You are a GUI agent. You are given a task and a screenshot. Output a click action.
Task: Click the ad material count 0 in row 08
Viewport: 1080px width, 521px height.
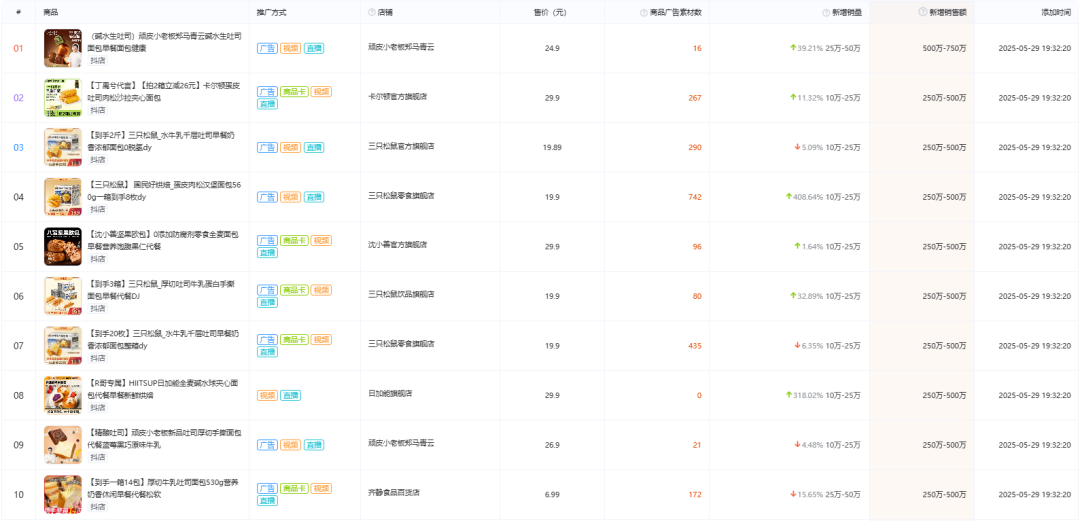pyautogui.click(x=699, y=396)
